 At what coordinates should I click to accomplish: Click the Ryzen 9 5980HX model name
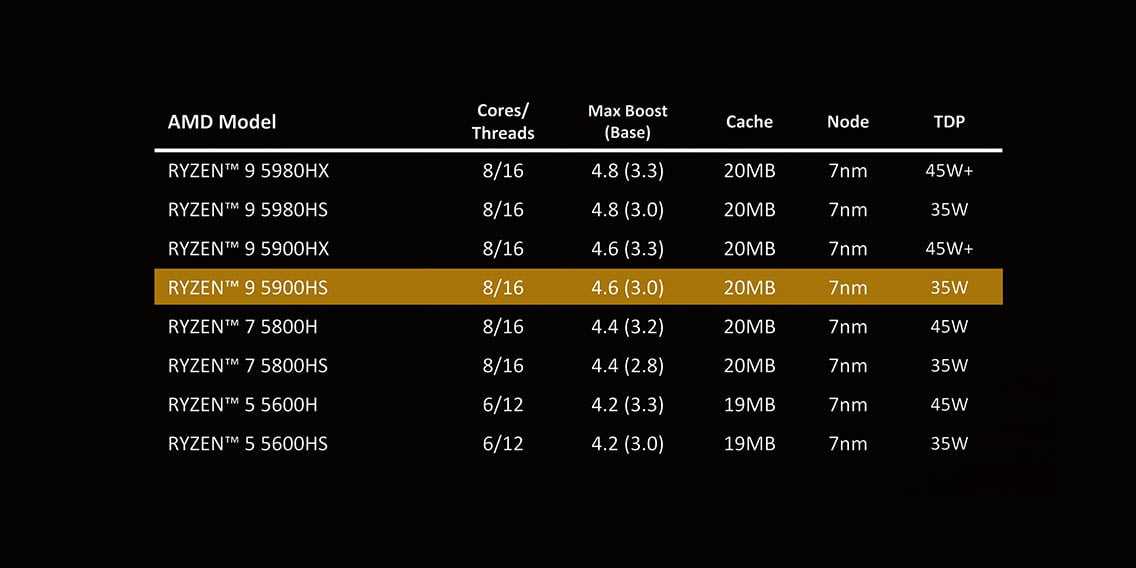248,171
